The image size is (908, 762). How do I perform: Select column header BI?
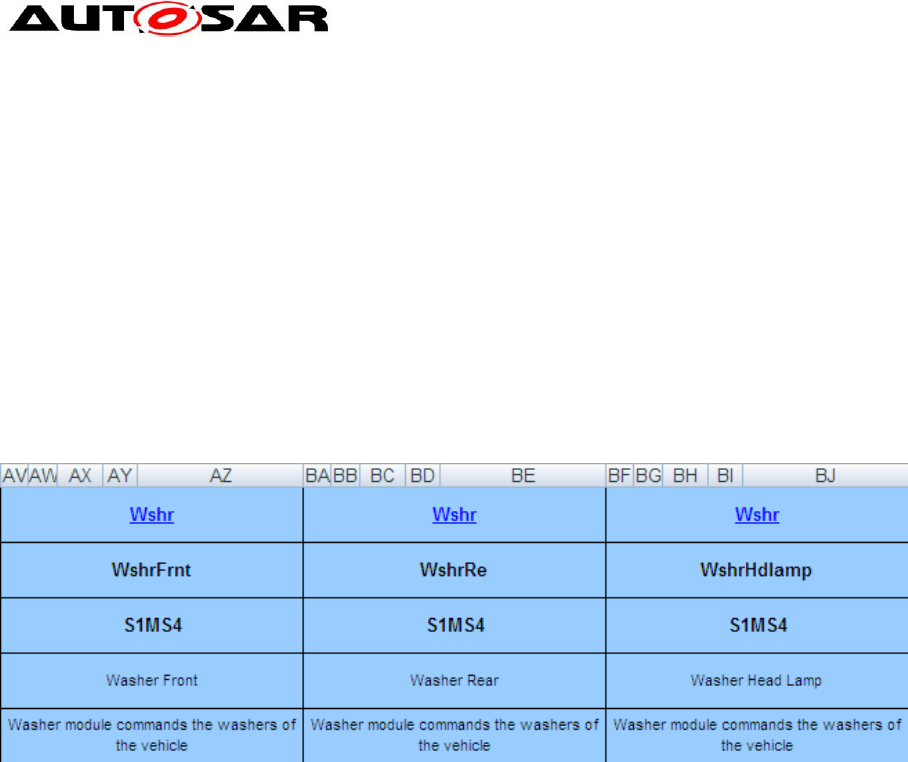click(x=725, y=475)
